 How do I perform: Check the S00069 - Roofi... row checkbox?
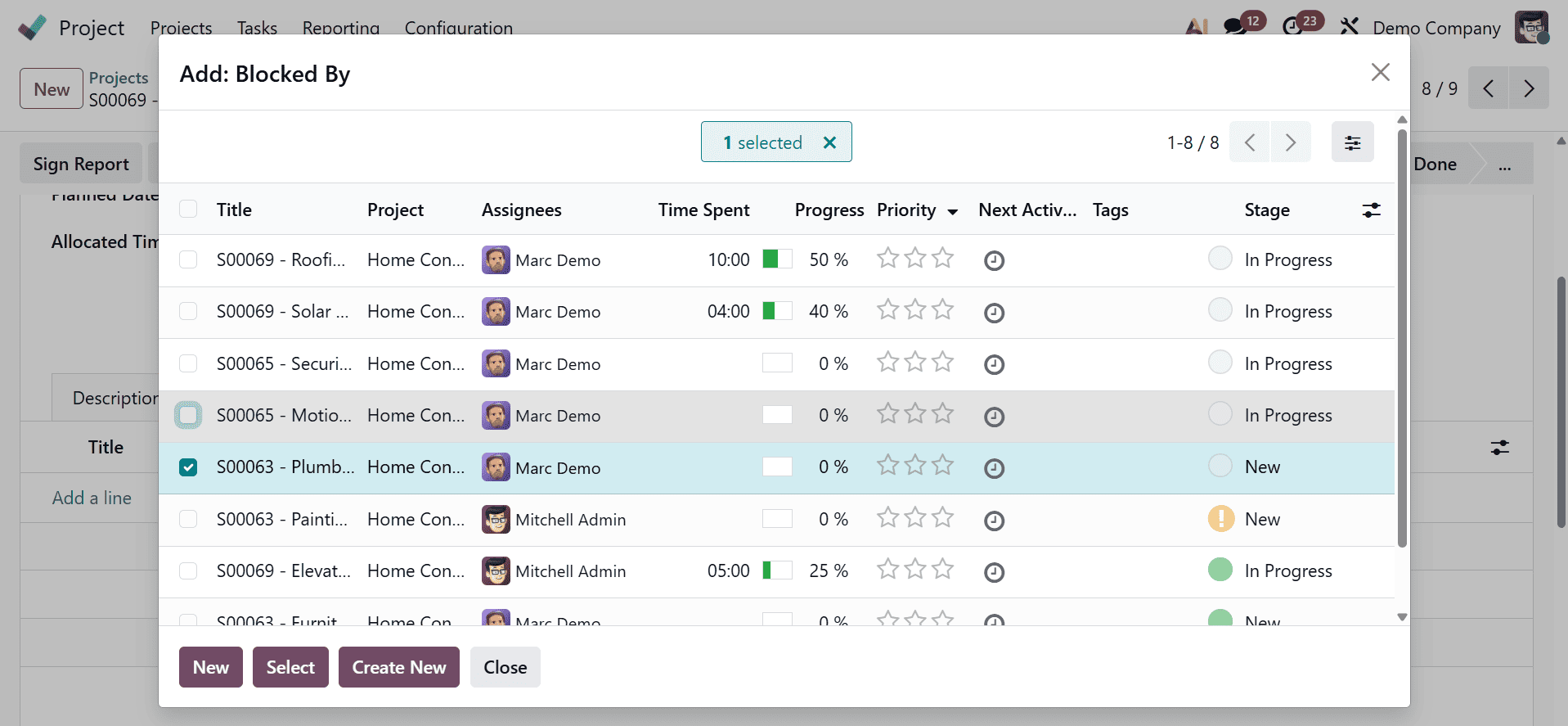(188, 259)
